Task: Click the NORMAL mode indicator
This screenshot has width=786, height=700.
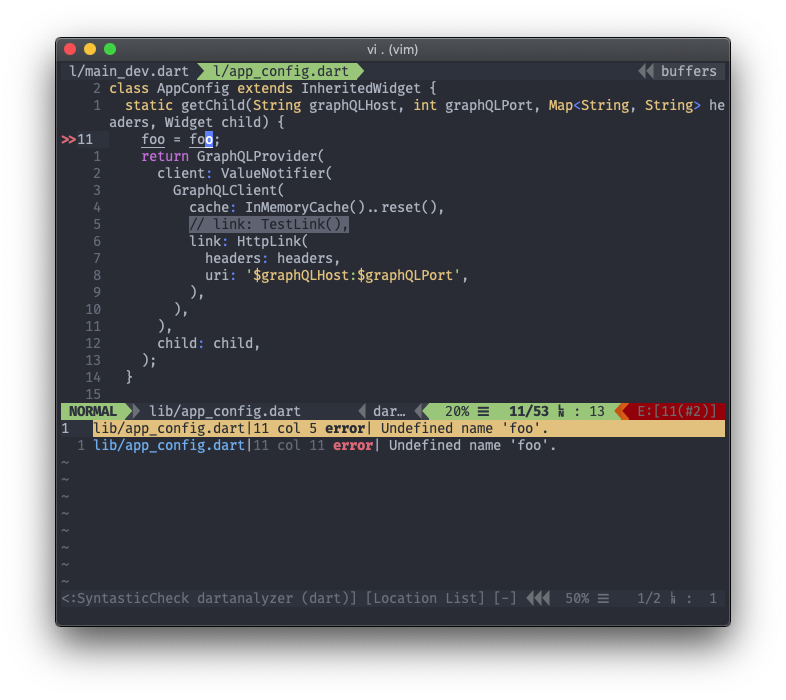Action: pyautogui.click(x=93, y=411)
